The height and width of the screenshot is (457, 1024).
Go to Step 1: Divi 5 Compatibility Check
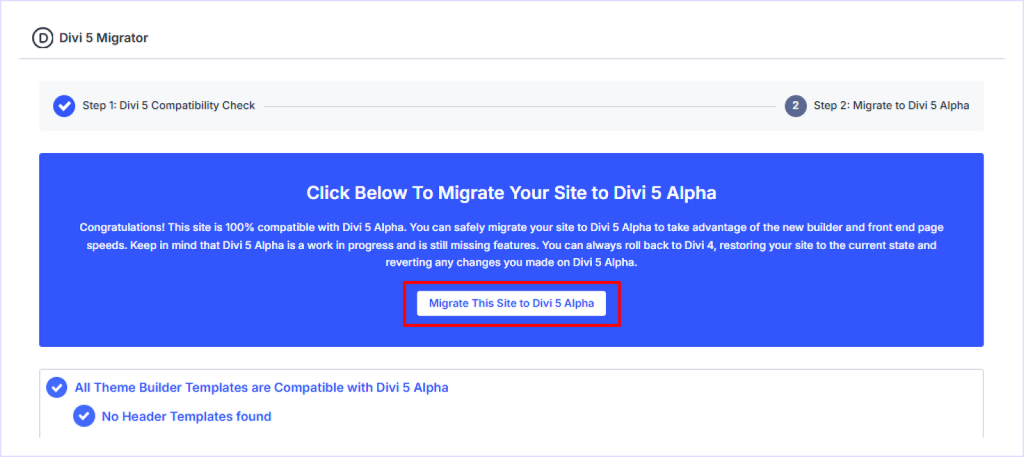click(168, 106)
